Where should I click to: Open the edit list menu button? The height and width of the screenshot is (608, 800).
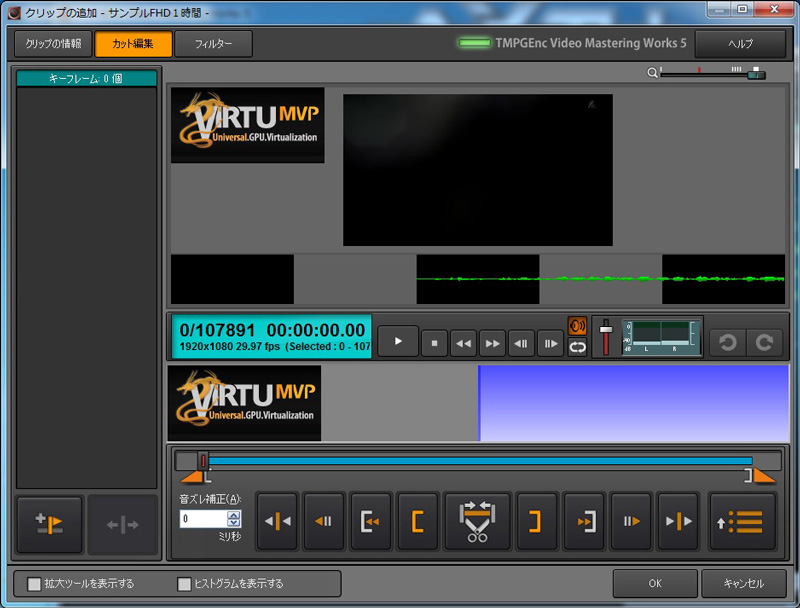point(742,521)
